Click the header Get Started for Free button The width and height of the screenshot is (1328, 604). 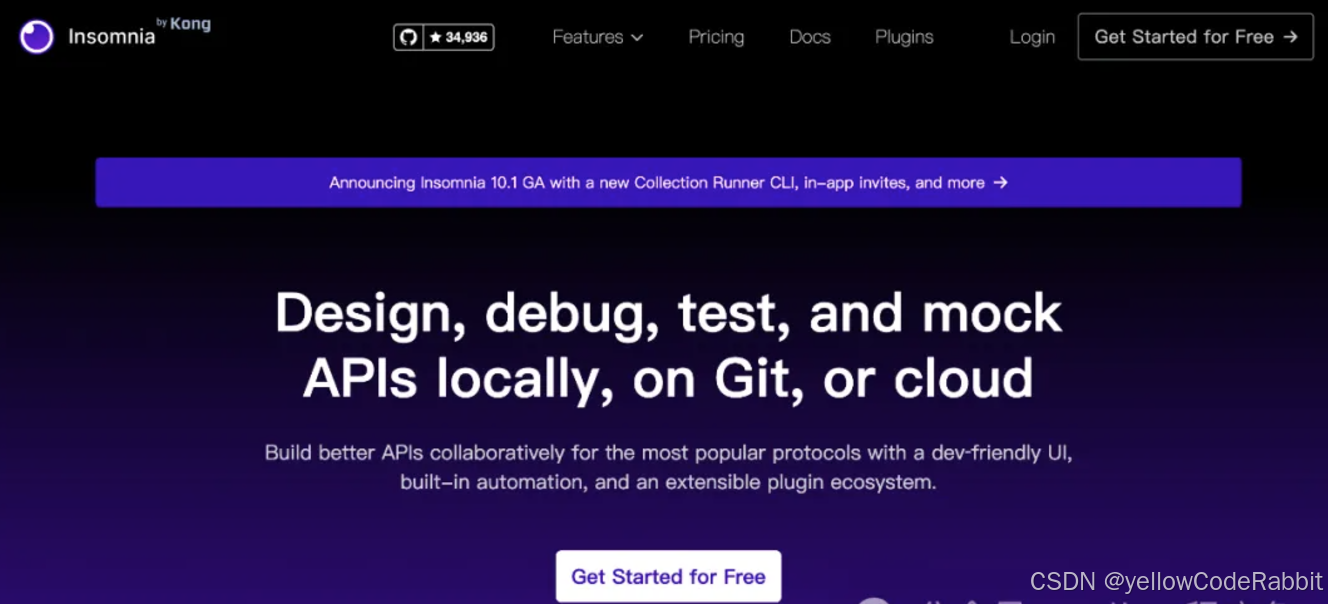[1196, 37]
